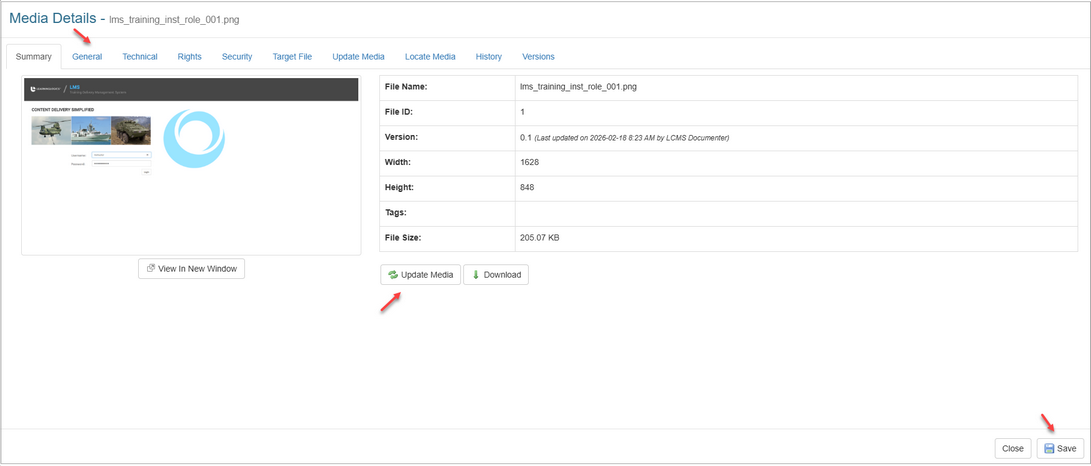Click the Version last updated text
Image resolution: width=1091 pixels, height=466 pixels.
[631, 137]
